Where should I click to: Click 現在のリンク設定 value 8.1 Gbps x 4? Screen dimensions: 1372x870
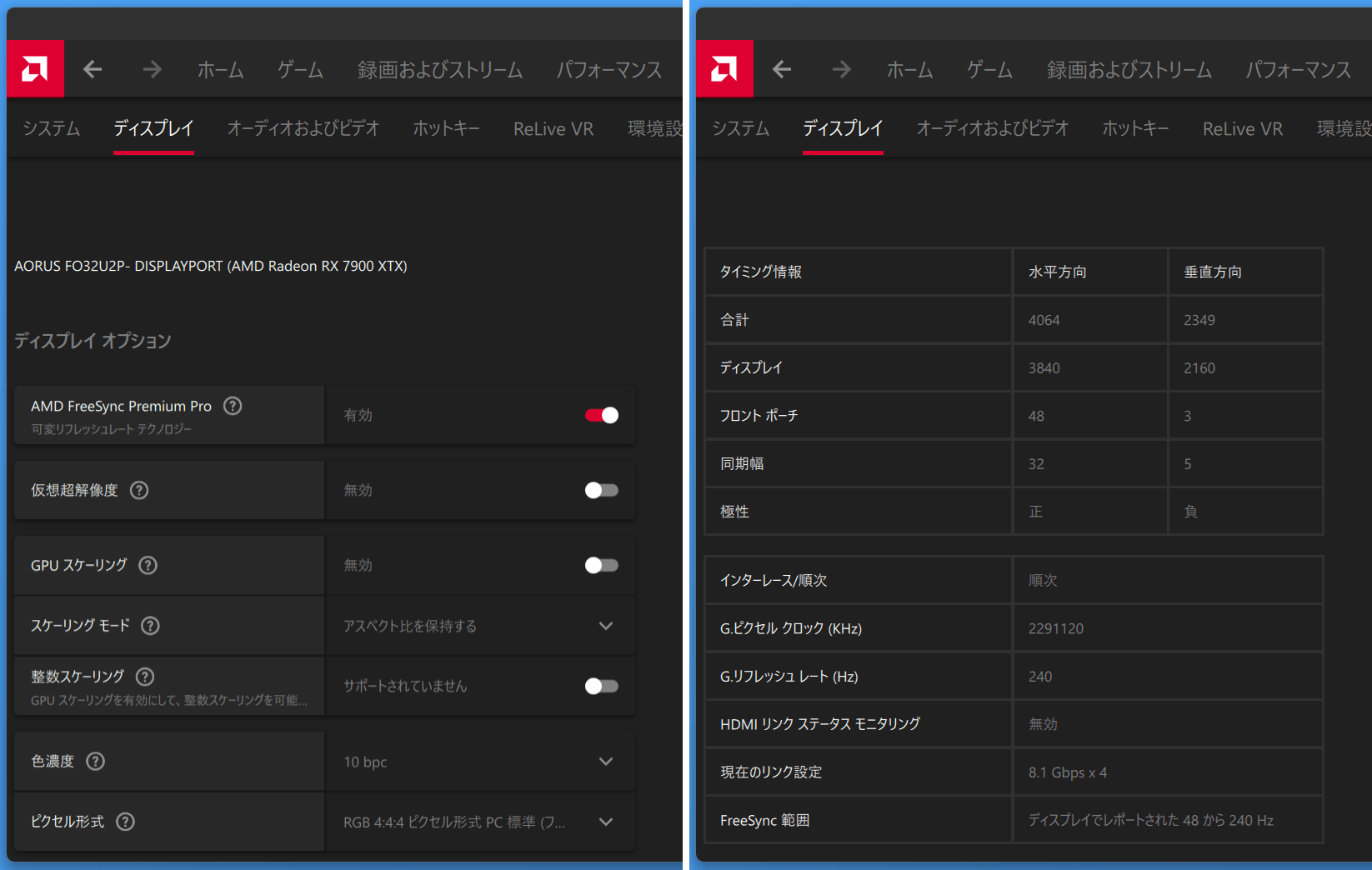(x=1068, y=772)
